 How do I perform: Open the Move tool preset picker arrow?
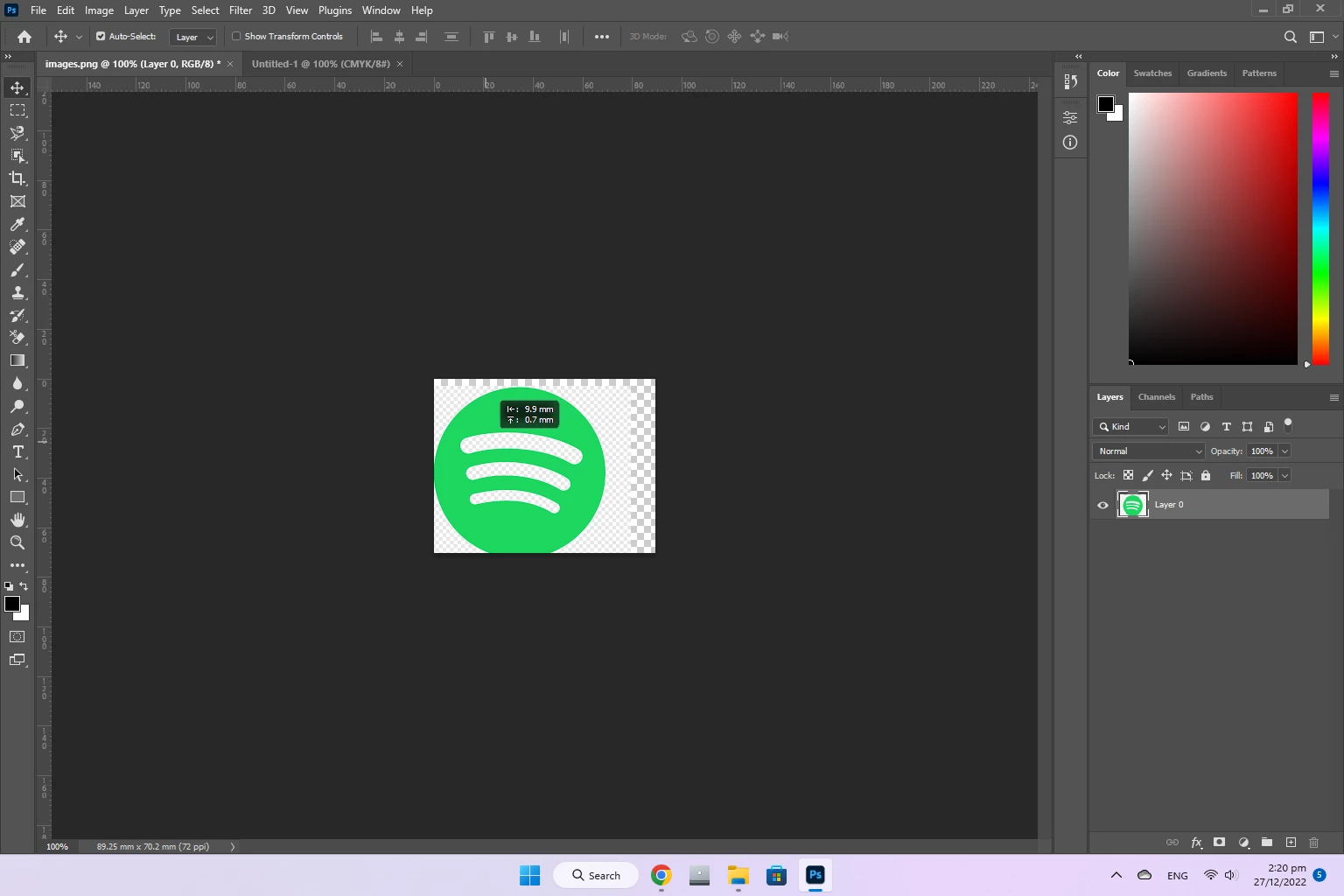pos(79,37)
